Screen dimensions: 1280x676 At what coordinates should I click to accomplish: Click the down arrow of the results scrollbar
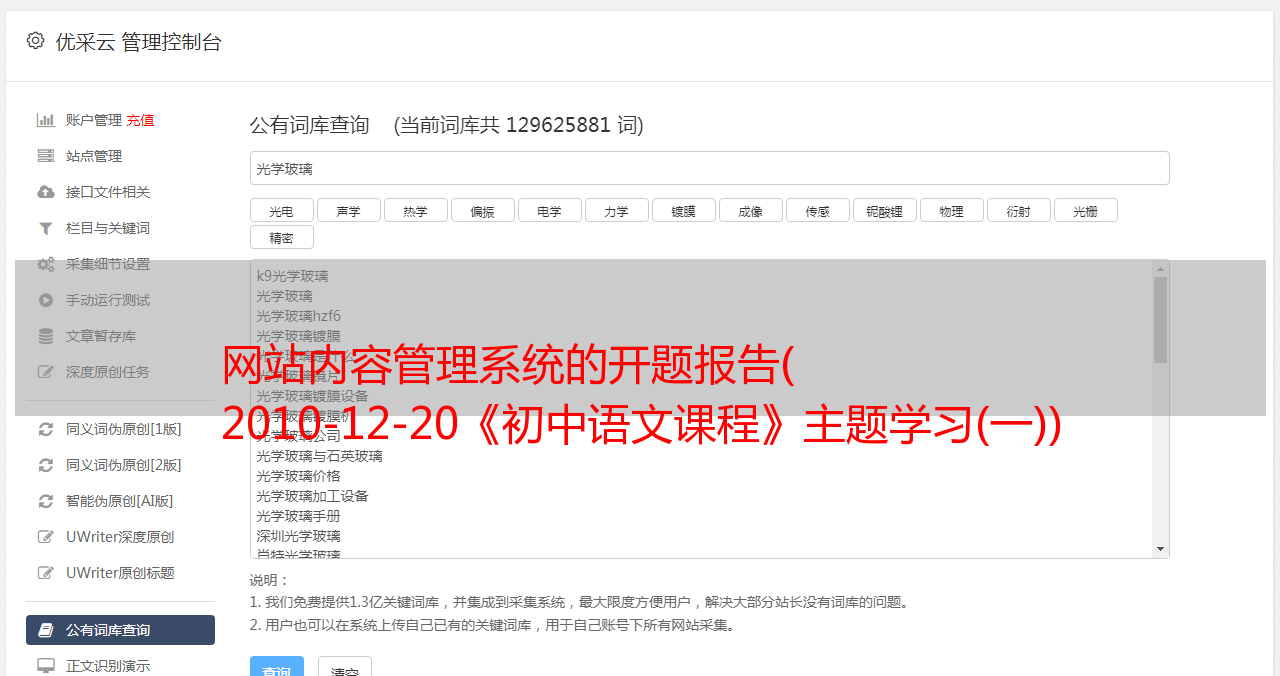point(1161,549)
